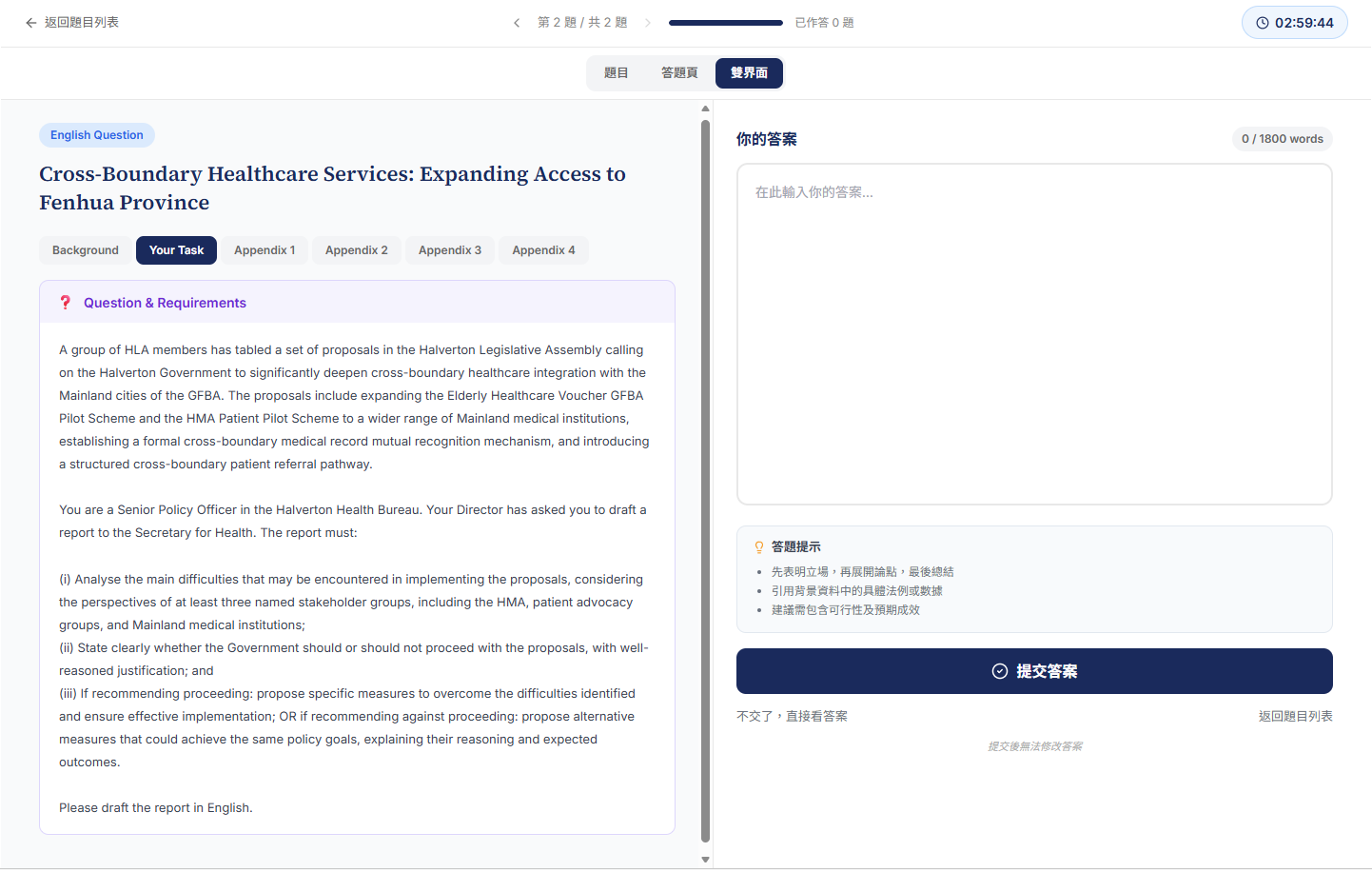Click the question panel vertical scrollbar
Image resolution: width=1372 pixels, height=872 pixels.
point(705,481)
